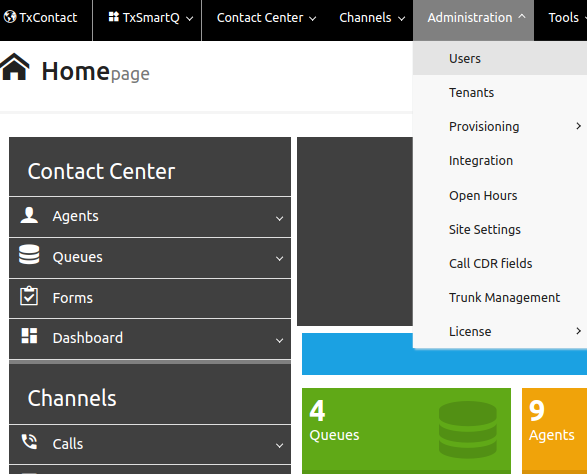
Task: Click the Calls phone icon
Action: click(x=29, y=442)
